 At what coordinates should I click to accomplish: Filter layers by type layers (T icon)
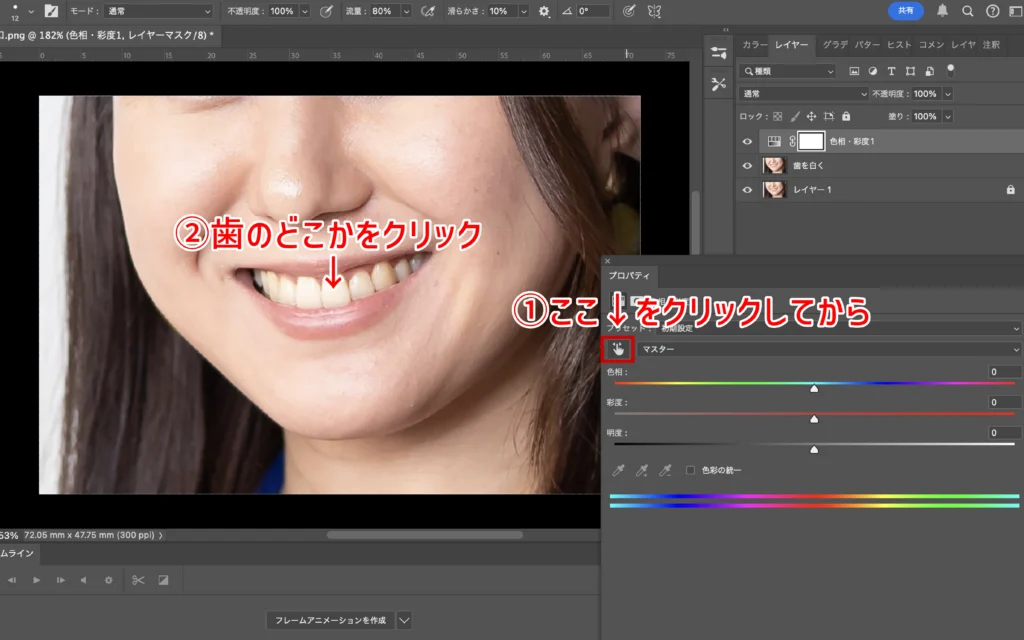point(891,72)
